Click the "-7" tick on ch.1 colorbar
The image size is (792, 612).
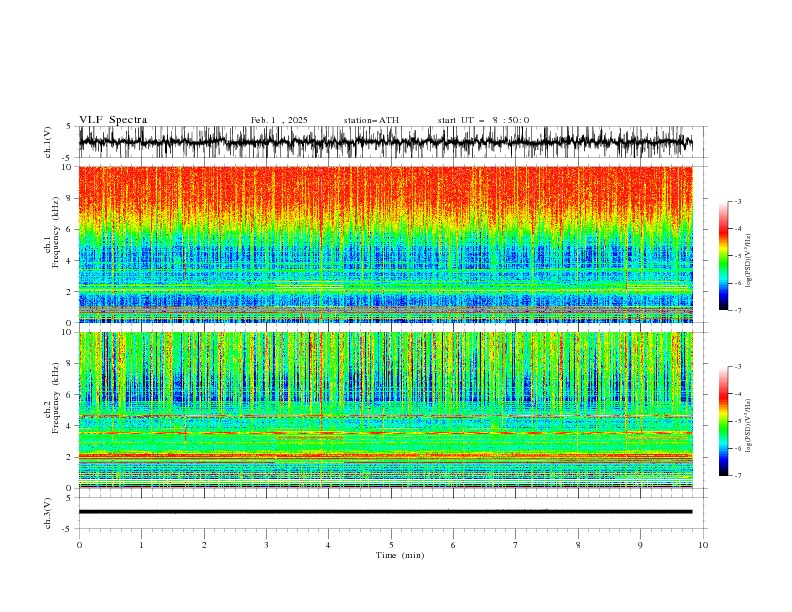click(x=737, y=310)
